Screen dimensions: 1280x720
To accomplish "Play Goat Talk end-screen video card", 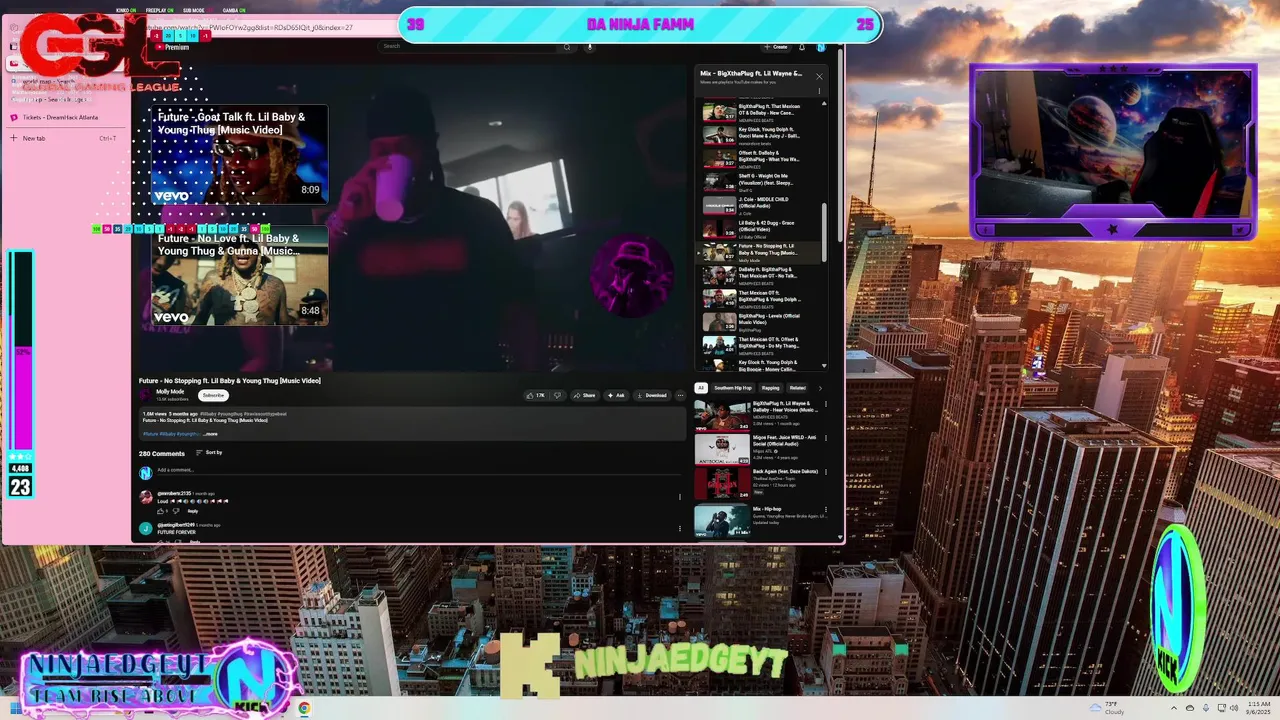I will [x=239, y=154].
